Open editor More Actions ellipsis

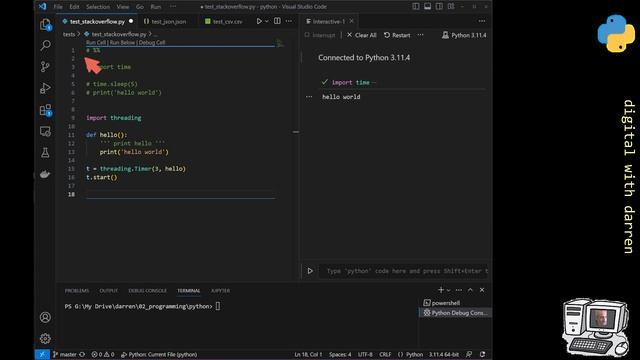289,21
